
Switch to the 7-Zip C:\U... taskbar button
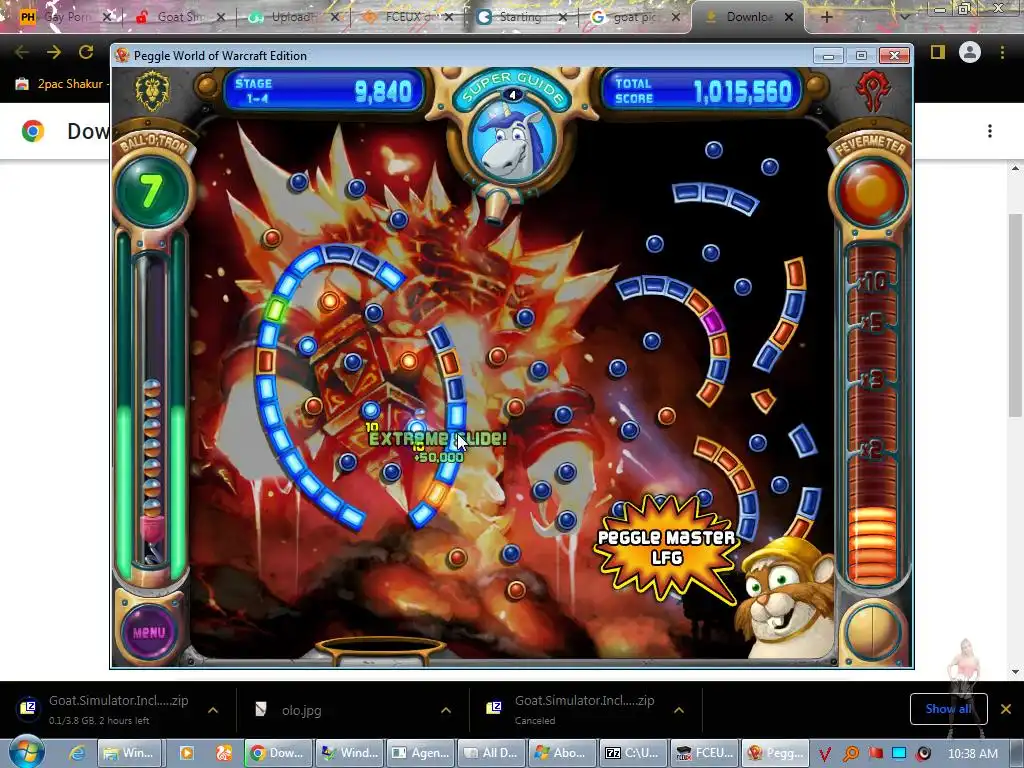click(633, 753)
